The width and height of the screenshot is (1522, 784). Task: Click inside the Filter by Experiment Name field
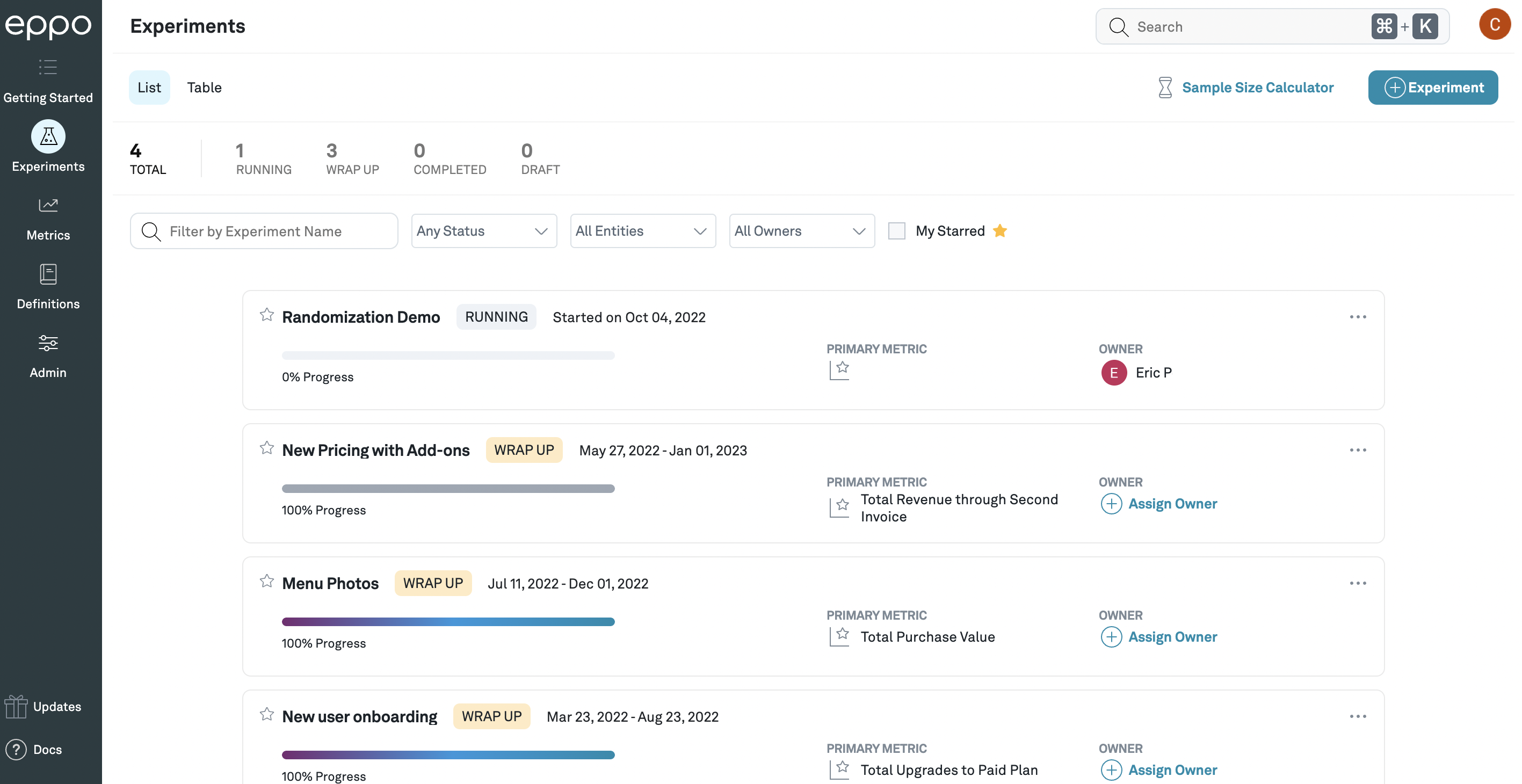264,230
